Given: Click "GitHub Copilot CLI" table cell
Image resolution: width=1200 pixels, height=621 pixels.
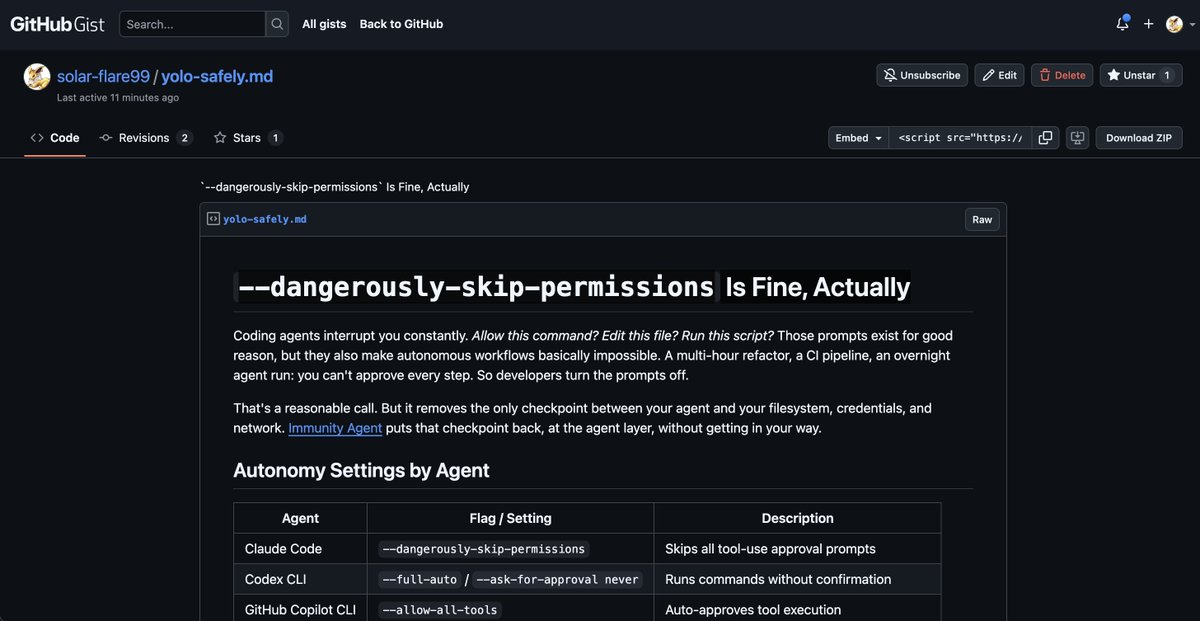Looking at the screenshot, I should pos(300,610).
